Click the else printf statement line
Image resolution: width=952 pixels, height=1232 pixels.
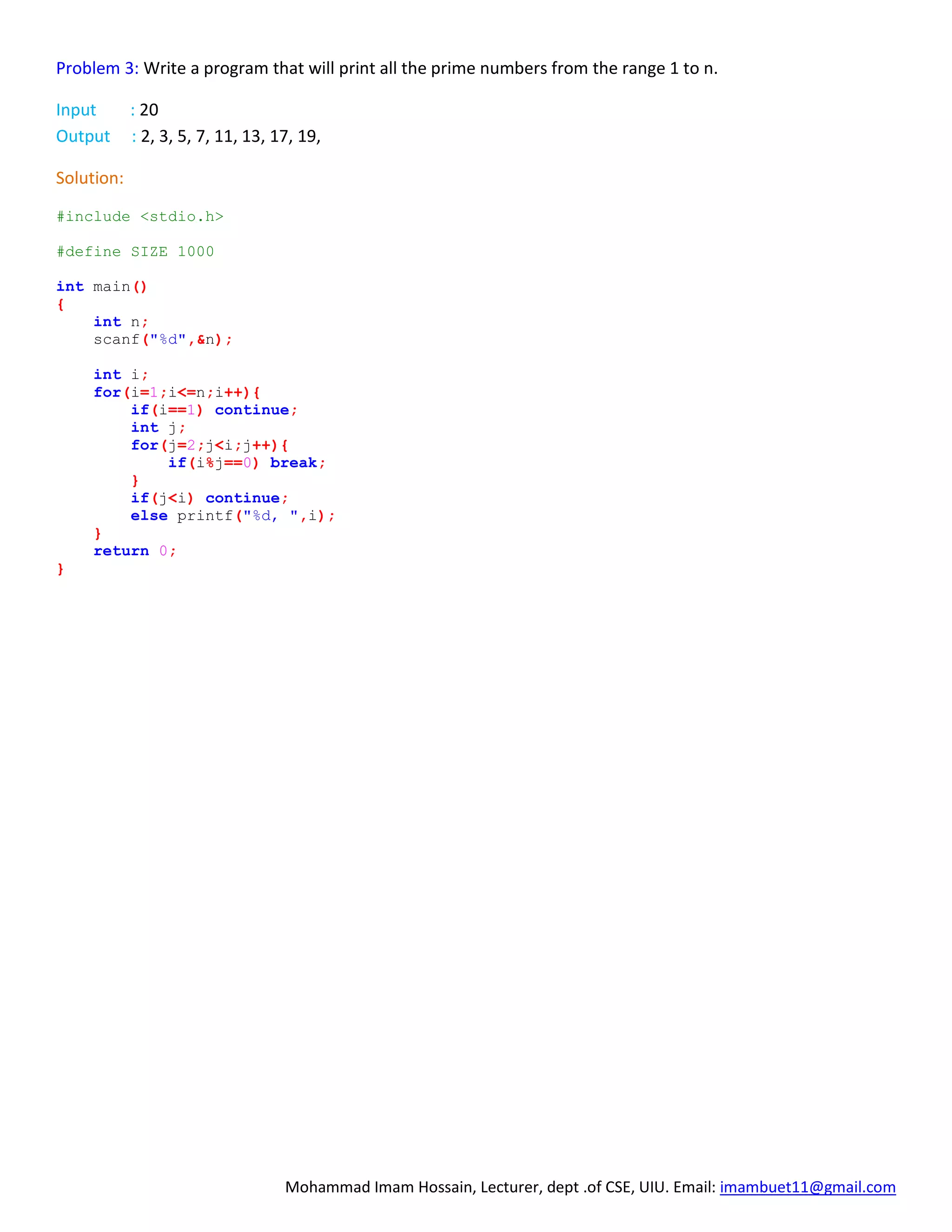(x=232, y=516)
